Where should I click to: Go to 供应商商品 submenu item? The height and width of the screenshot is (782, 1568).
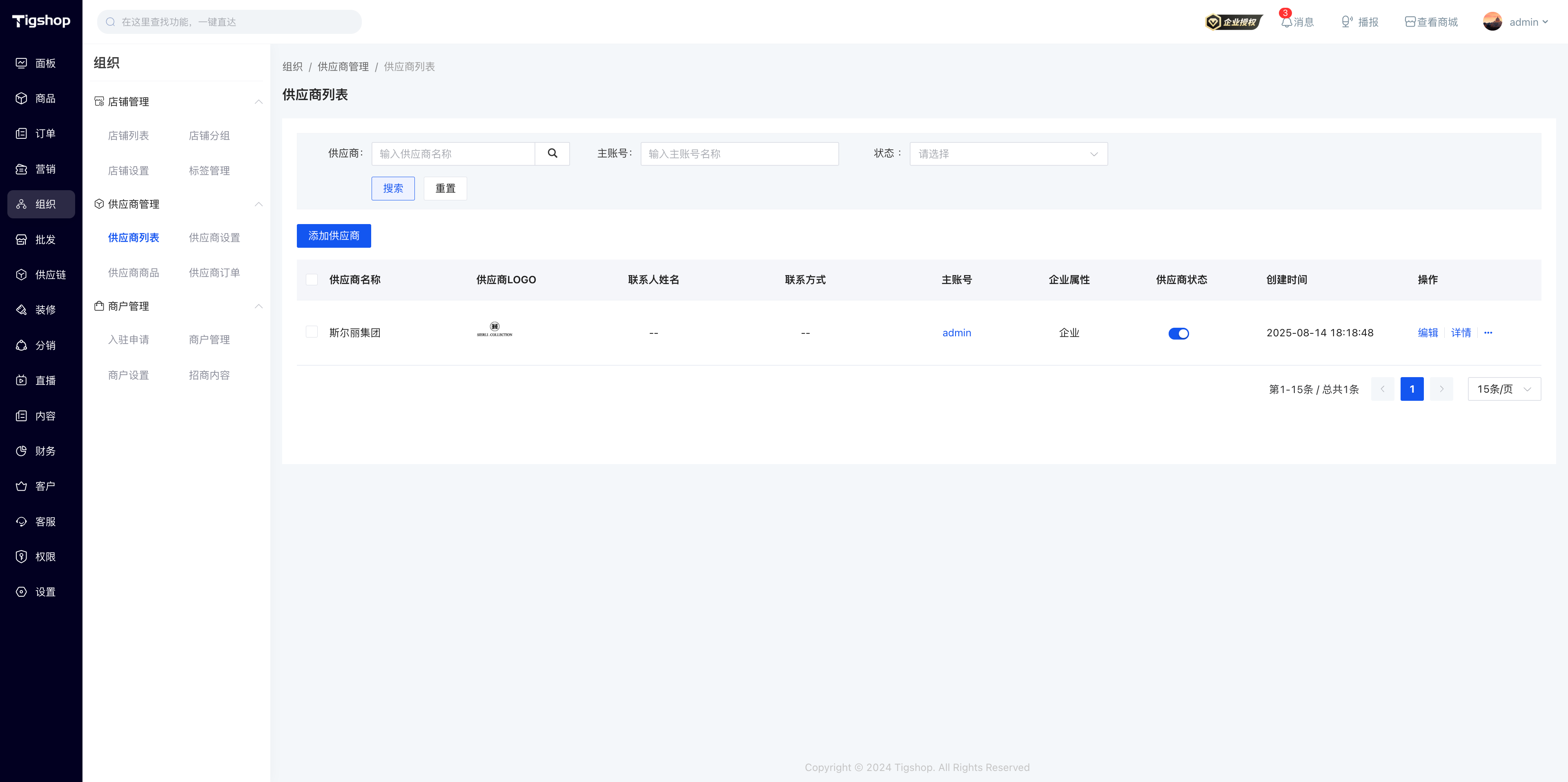(133, 273)
